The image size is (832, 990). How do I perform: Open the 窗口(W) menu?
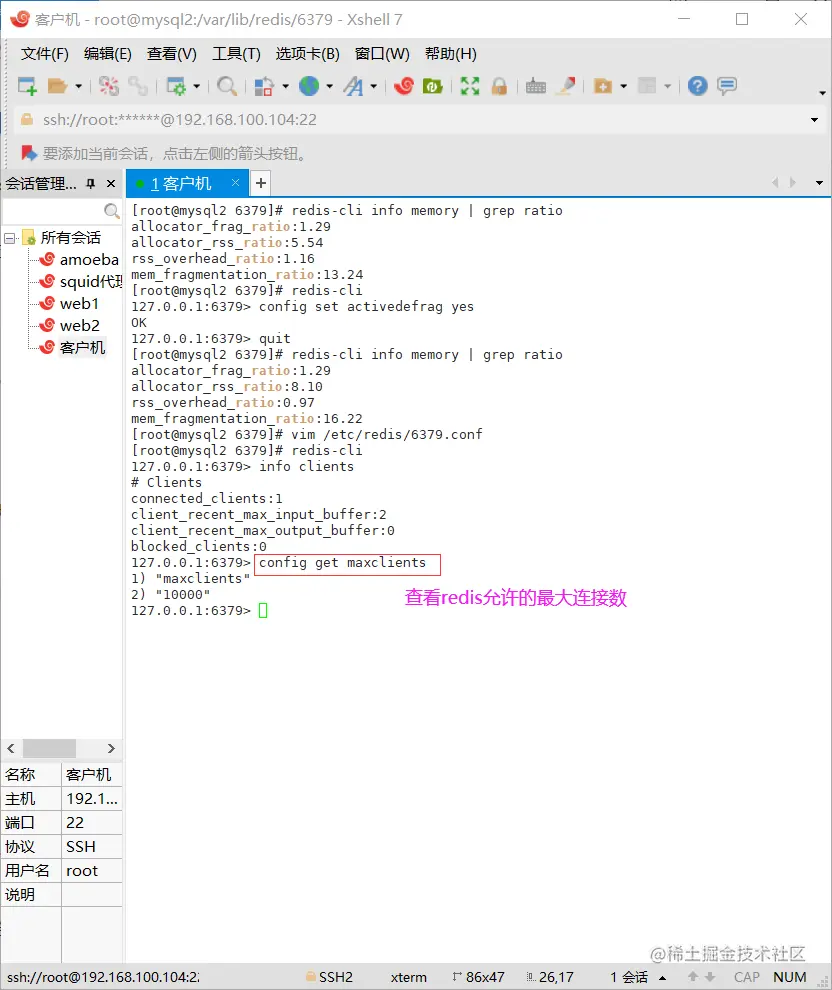[x=382, y=54]
